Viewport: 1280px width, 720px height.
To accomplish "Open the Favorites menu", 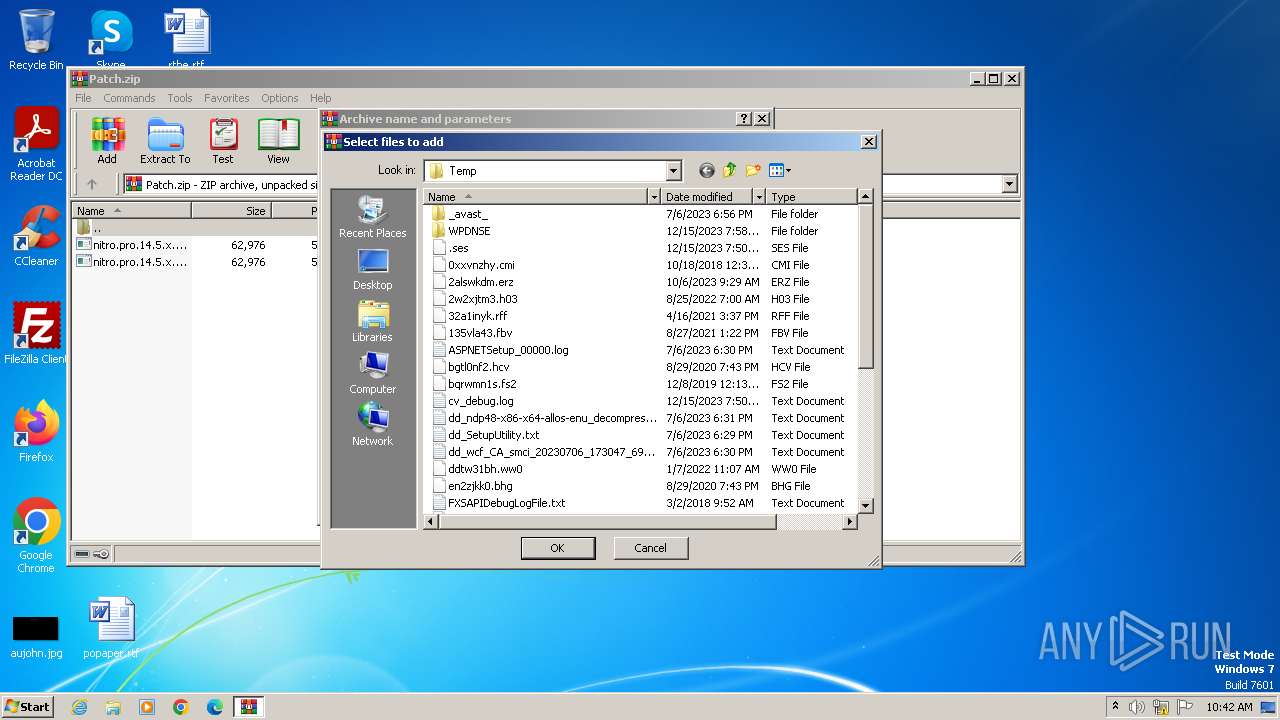I will click(x=227, y=98).
